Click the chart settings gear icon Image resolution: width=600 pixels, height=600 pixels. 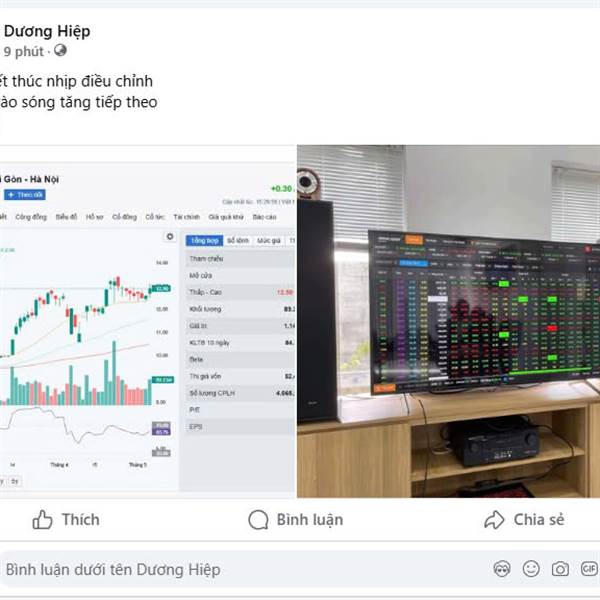pos(170,236)
